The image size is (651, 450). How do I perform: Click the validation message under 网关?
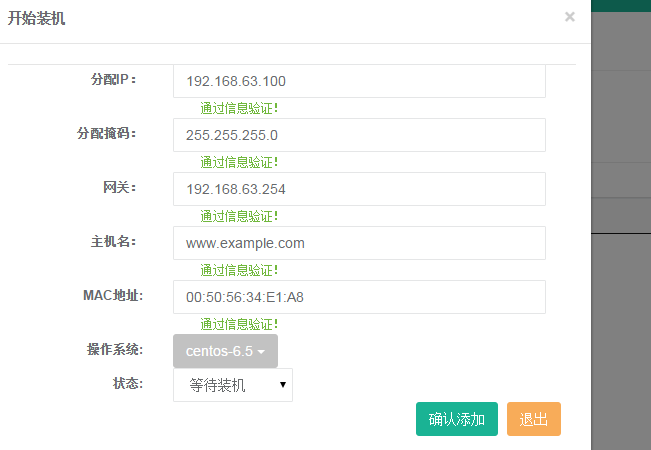coord(239,216)
